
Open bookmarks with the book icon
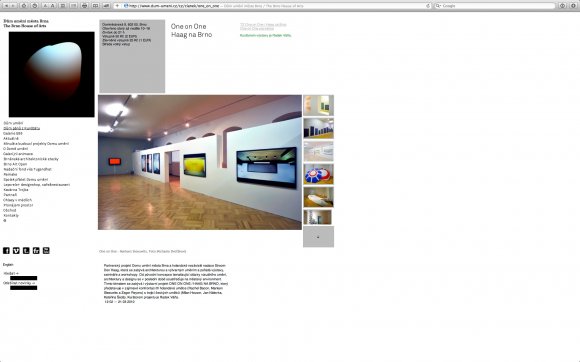point(95,6)
